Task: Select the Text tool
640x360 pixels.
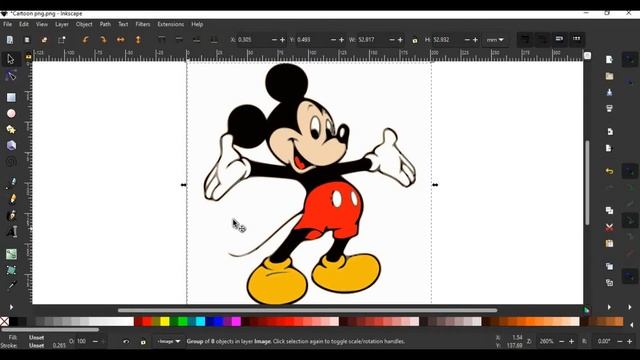Action: tap(11, 232)
